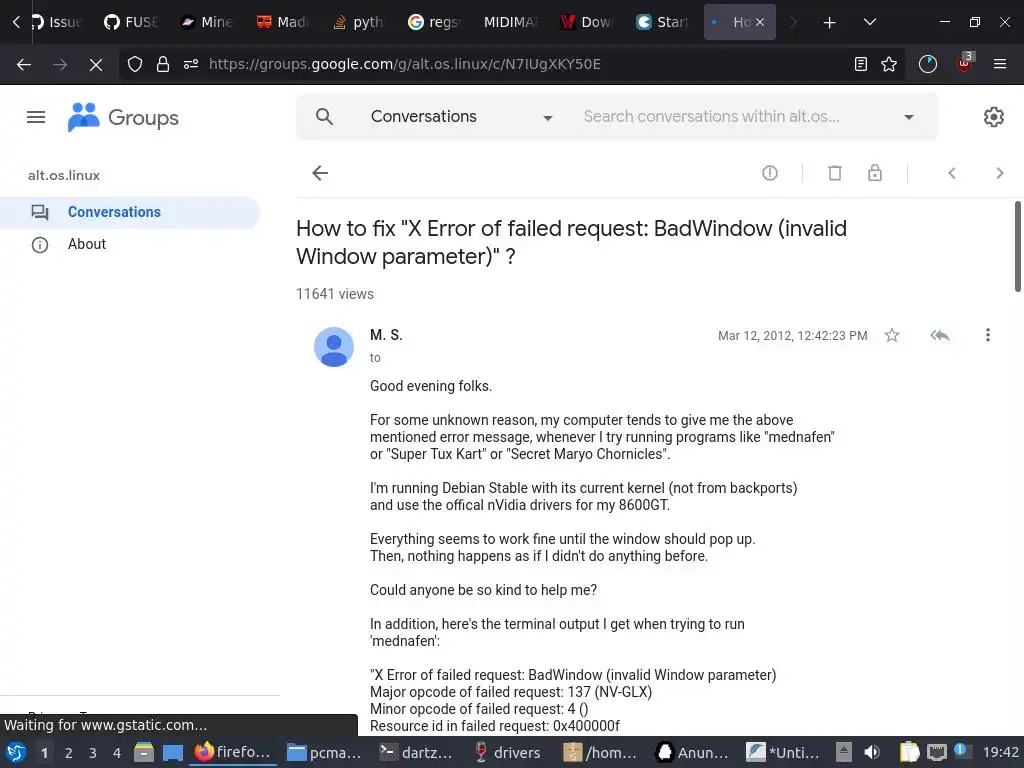Image resolution: width=1024 pixels, height=768 pixels.
Task: Go to the newer conversation chevron
Action: pos(952,173)
